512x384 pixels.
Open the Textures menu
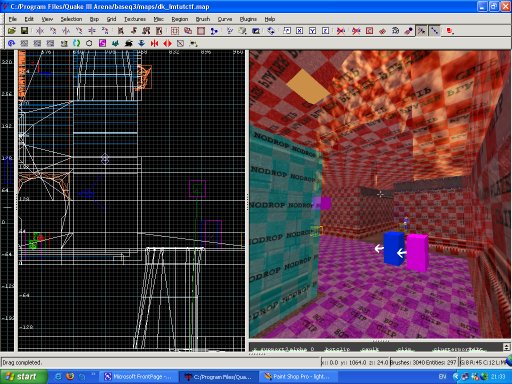pyautogui.click(x=135, y=19)
